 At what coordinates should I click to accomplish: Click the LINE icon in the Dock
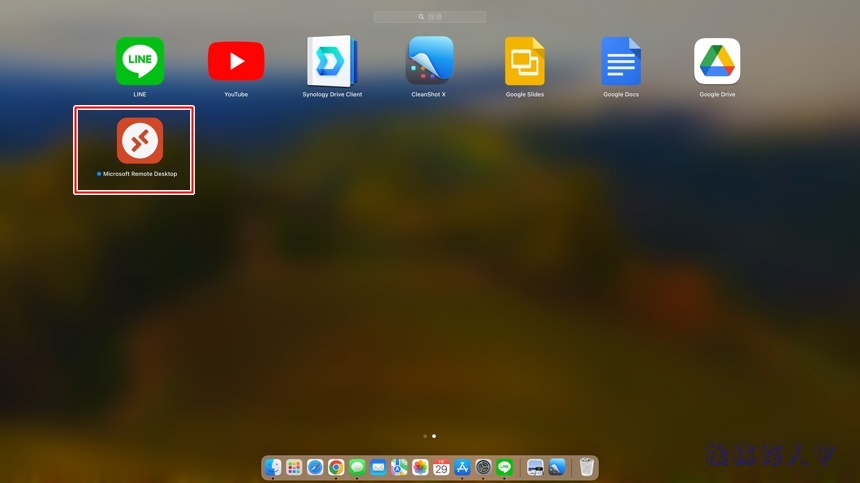tap(505, 467)
